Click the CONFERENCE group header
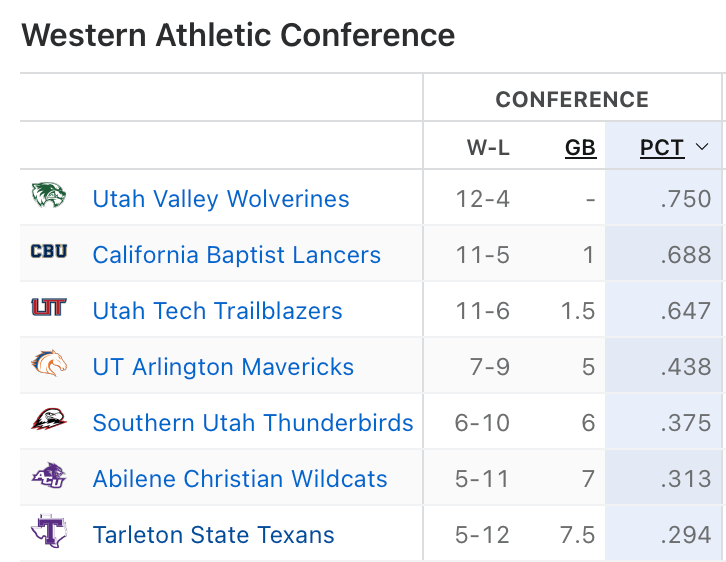Image resolution: width=726 pixels, height=562 pixels. [x=572, y=99]
